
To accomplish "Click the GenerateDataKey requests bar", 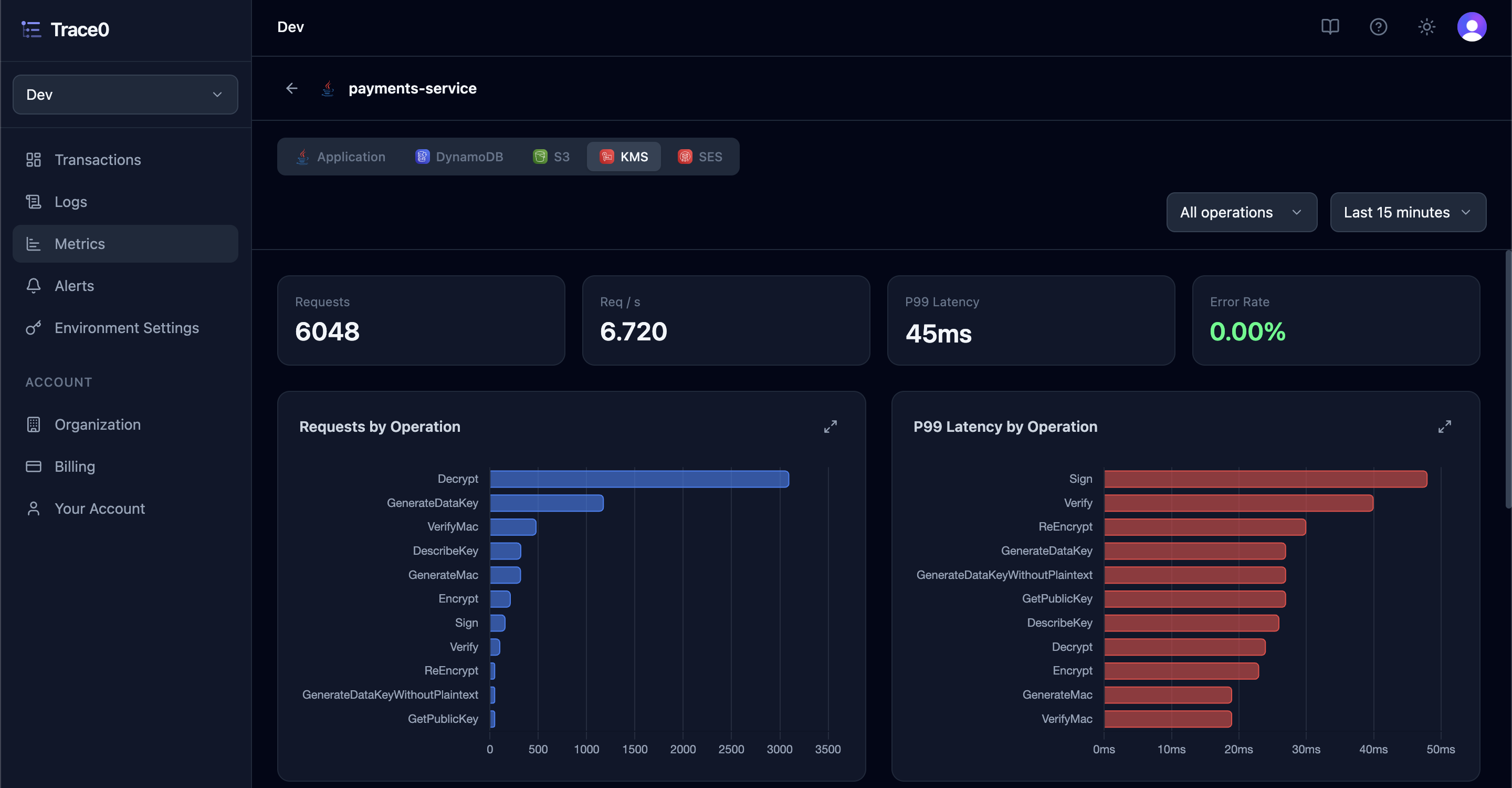I will [x=547, y=503].
